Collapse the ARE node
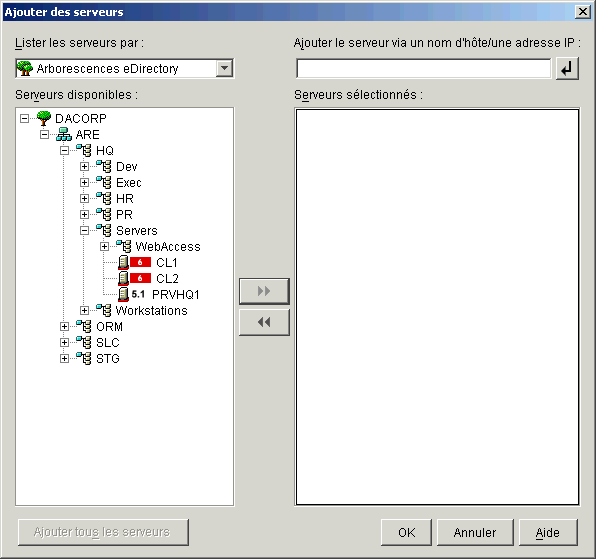Viewport: 596px width, 559px height. 44,135
